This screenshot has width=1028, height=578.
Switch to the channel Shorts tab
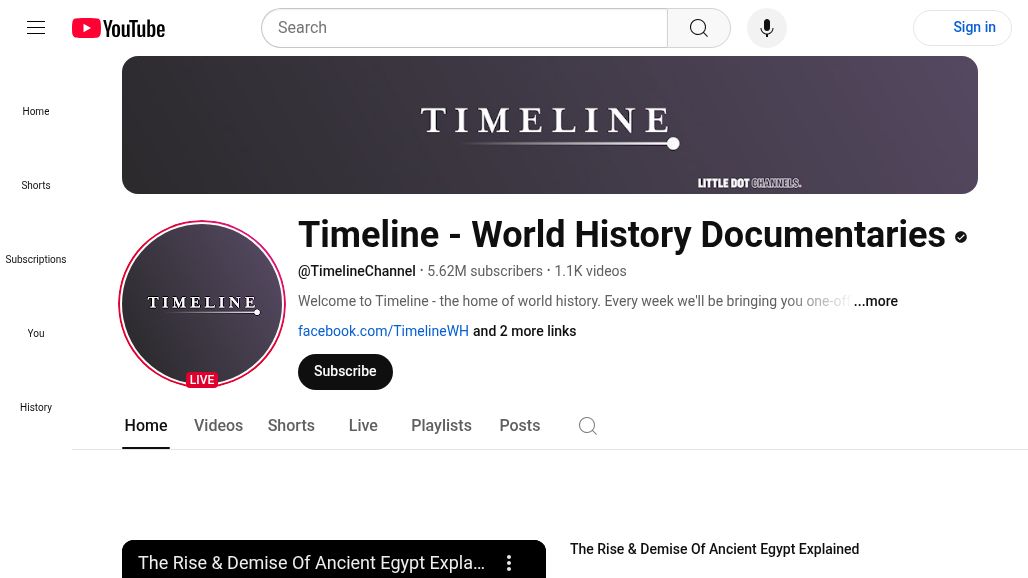291,426
